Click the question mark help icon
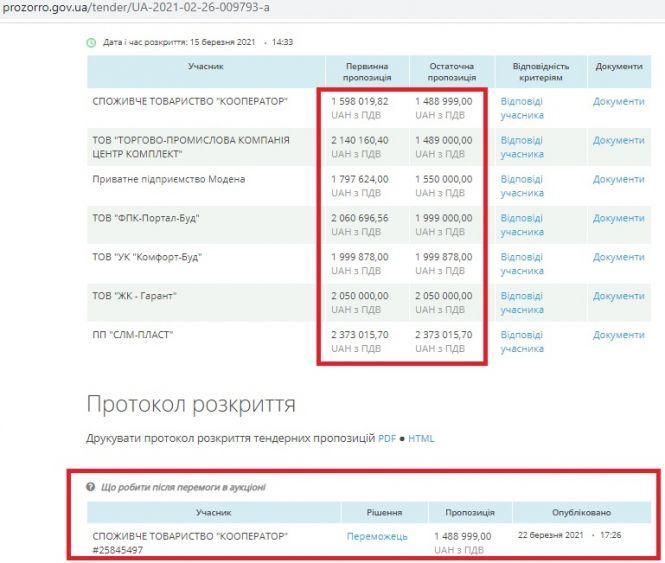 pos(90,487)
